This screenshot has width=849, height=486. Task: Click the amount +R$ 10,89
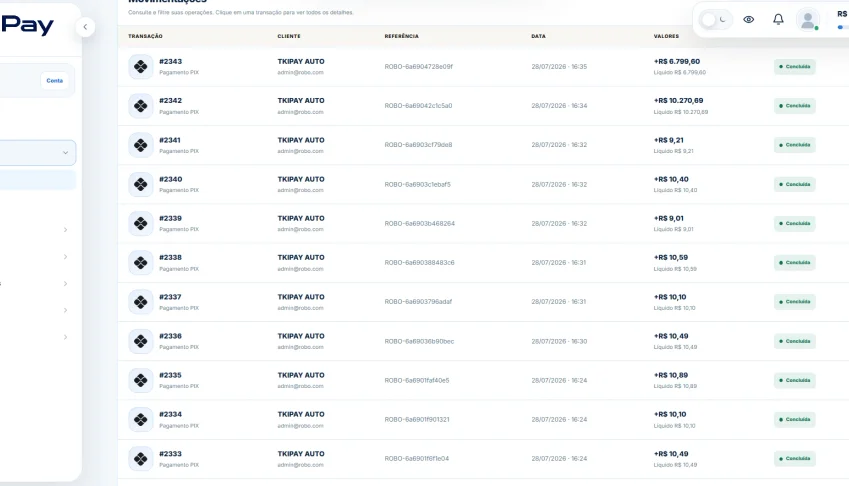click(671, 375)
